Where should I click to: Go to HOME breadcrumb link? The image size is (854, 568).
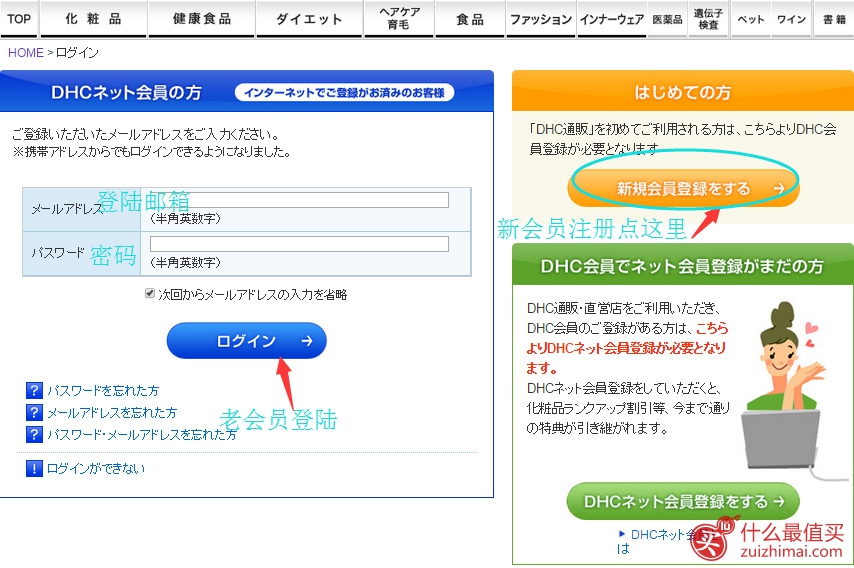click(x=26, y=53)
